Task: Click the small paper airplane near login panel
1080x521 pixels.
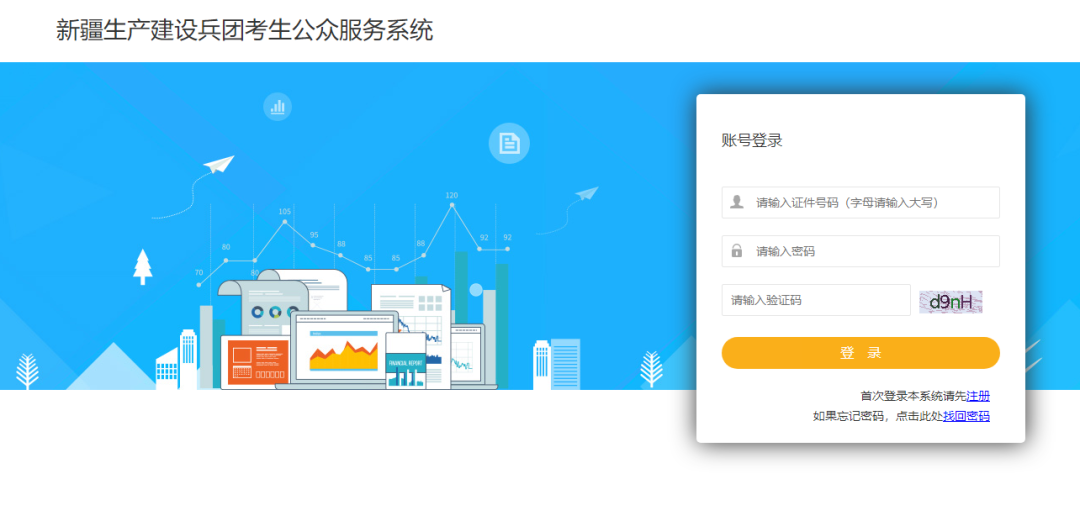Action: 587,194
